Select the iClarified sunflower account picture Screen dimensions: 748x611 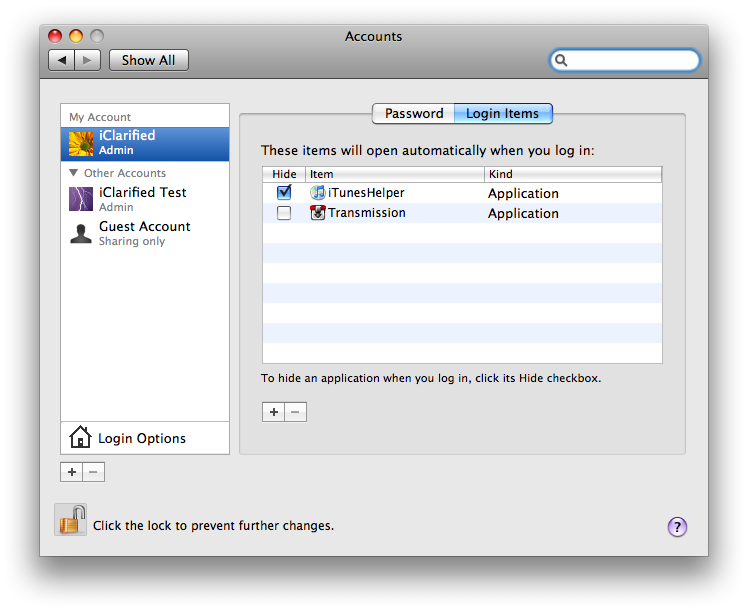[81, 143]
